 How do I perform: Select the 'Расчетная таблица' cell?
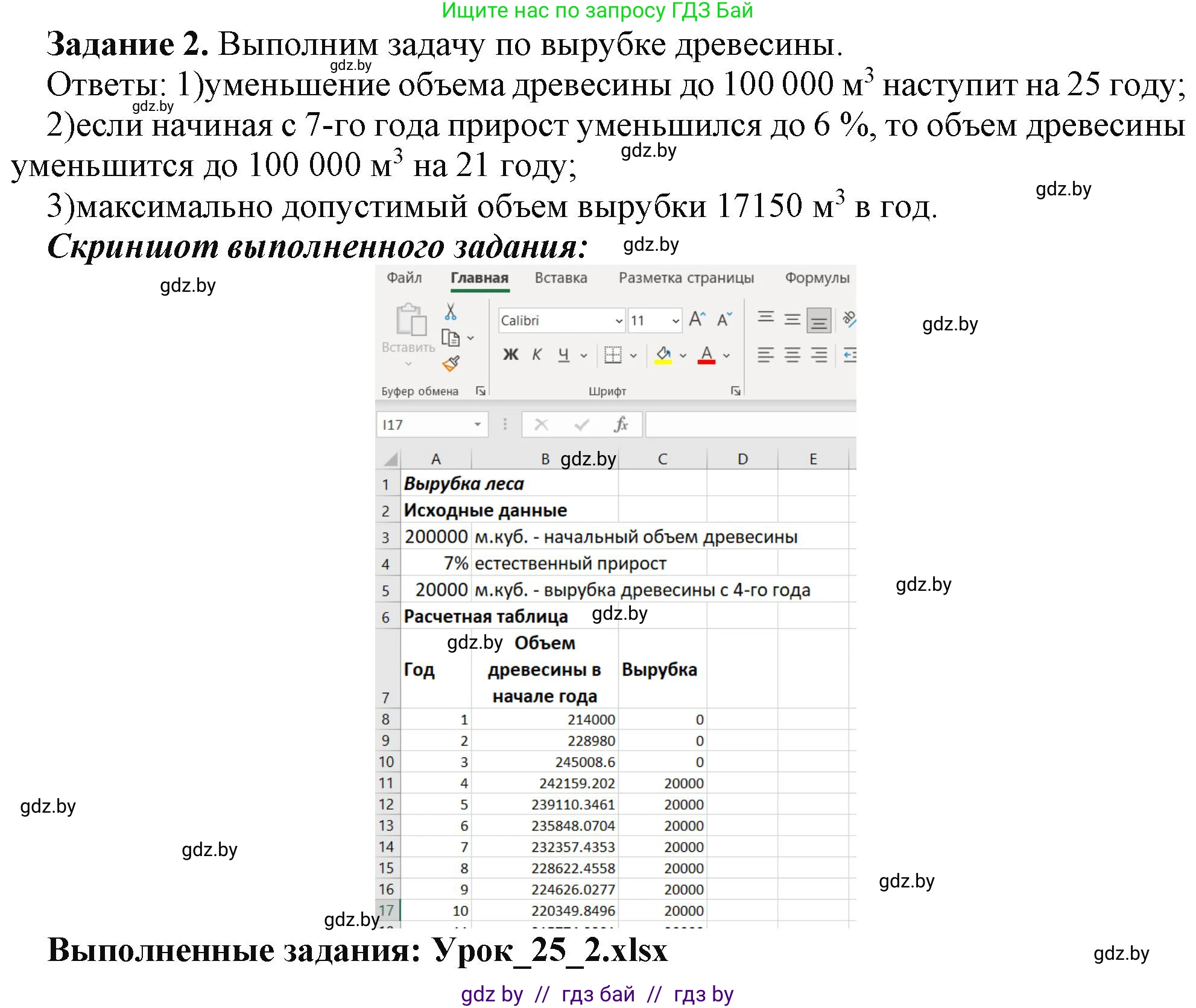click(436, 616)
